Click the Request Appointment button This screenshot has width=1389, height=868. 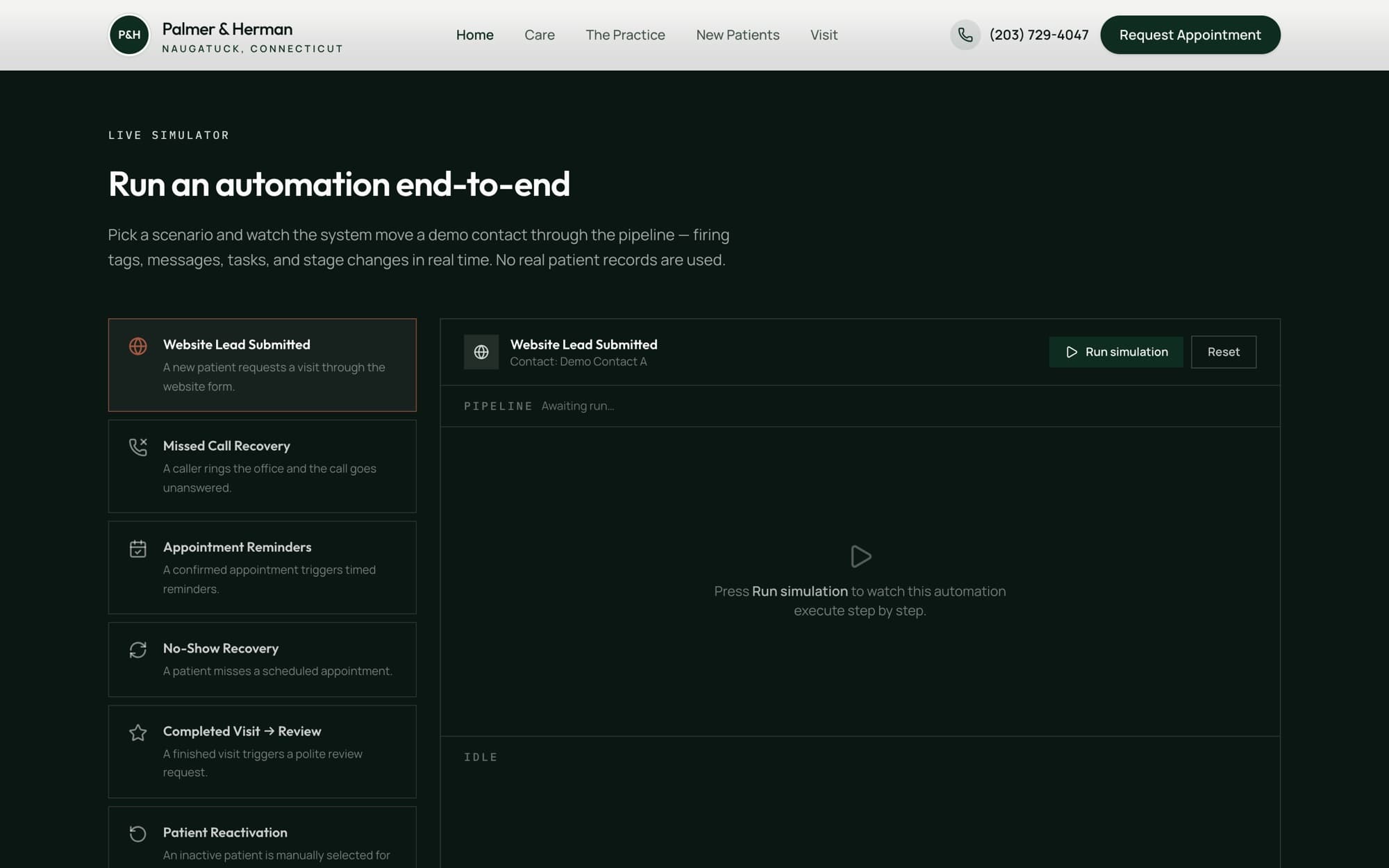(x=1190, y=35)
